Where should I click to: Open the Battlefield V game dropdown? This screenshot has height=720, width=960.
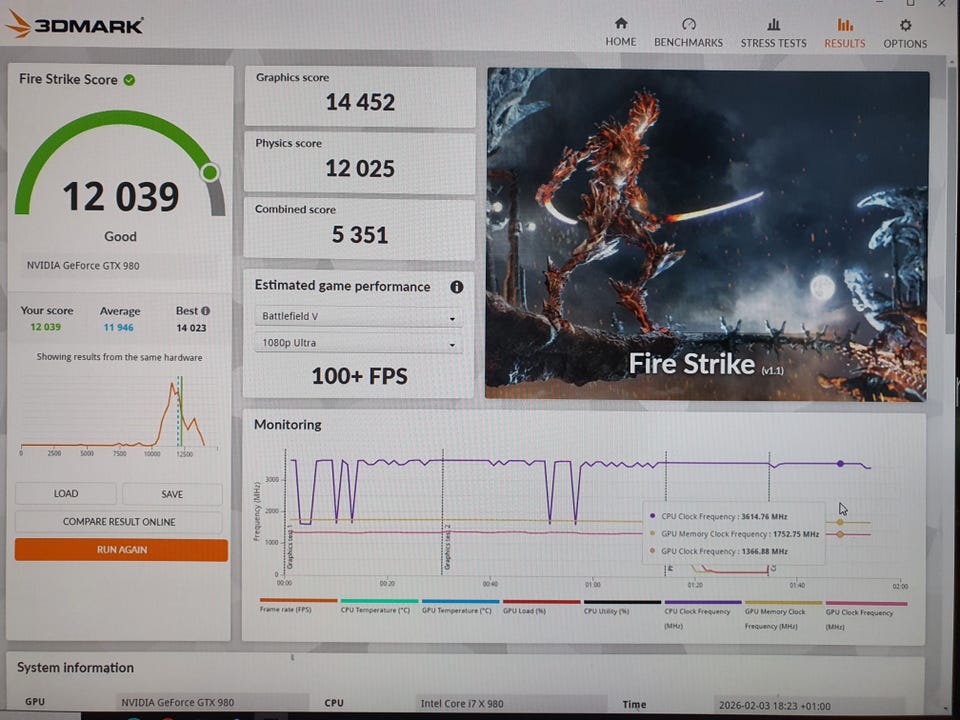pos(358,317)
